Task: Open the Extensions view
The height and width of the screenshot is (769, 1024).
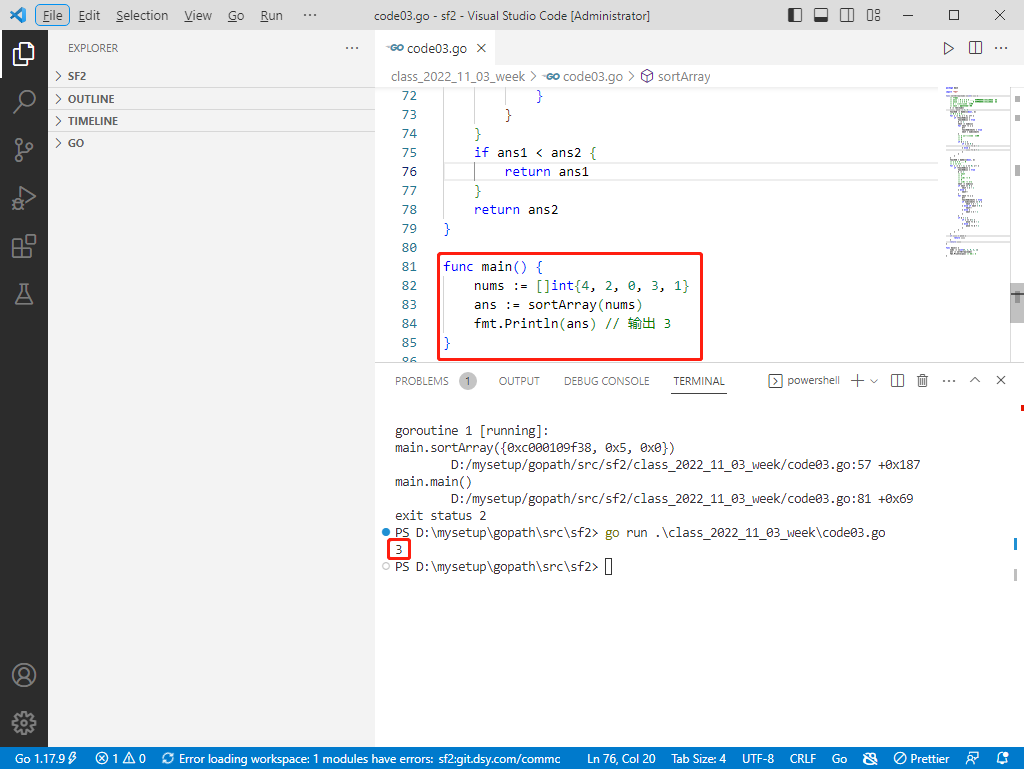Action: (24, 246)
